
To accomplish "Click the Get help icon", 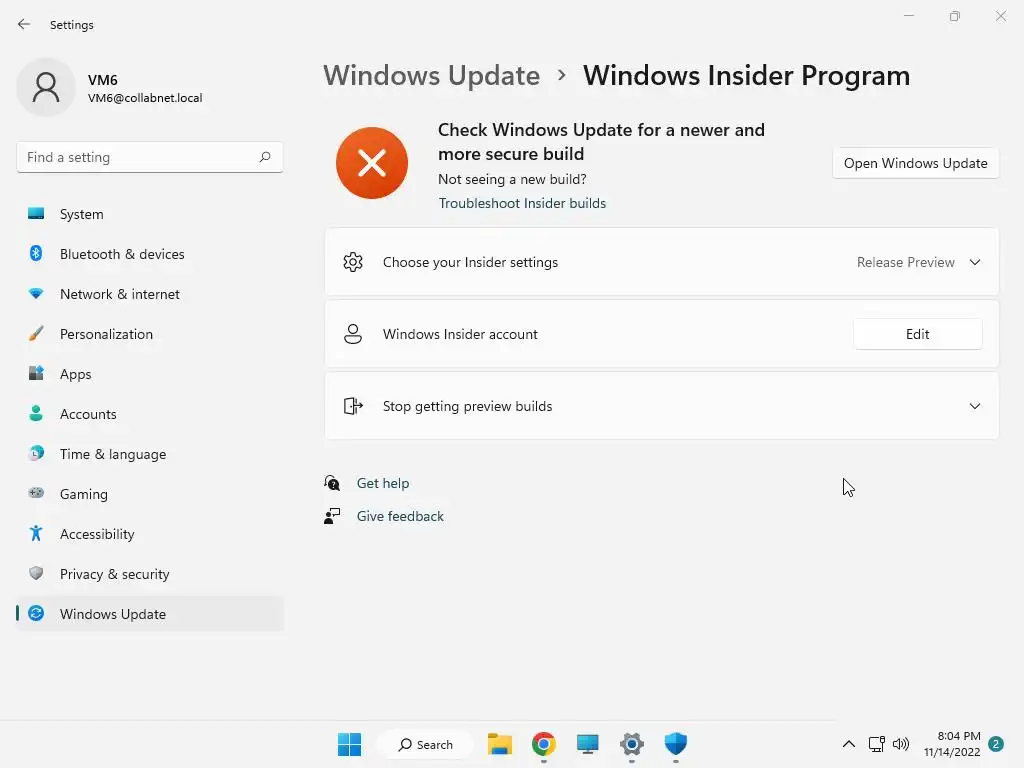I will 332,483.
